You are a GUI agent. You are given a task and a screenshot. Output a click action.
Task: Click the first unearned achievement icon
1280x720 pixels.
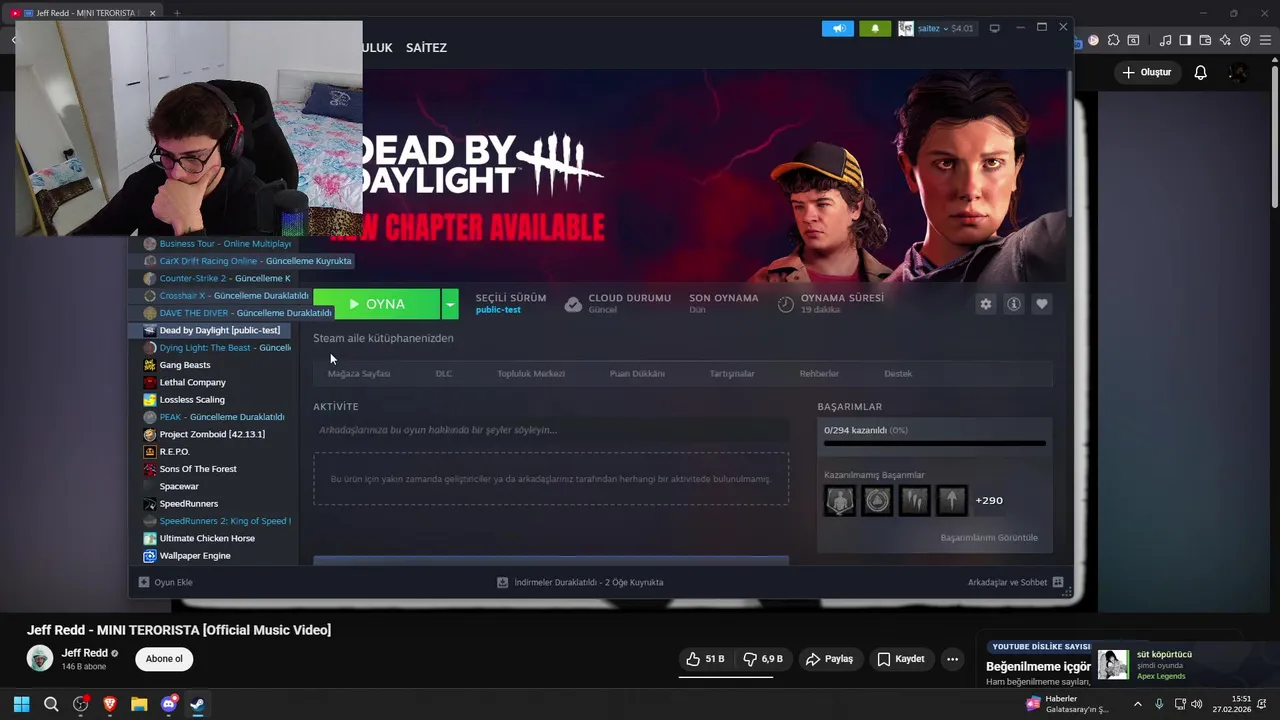click(840, 500)
